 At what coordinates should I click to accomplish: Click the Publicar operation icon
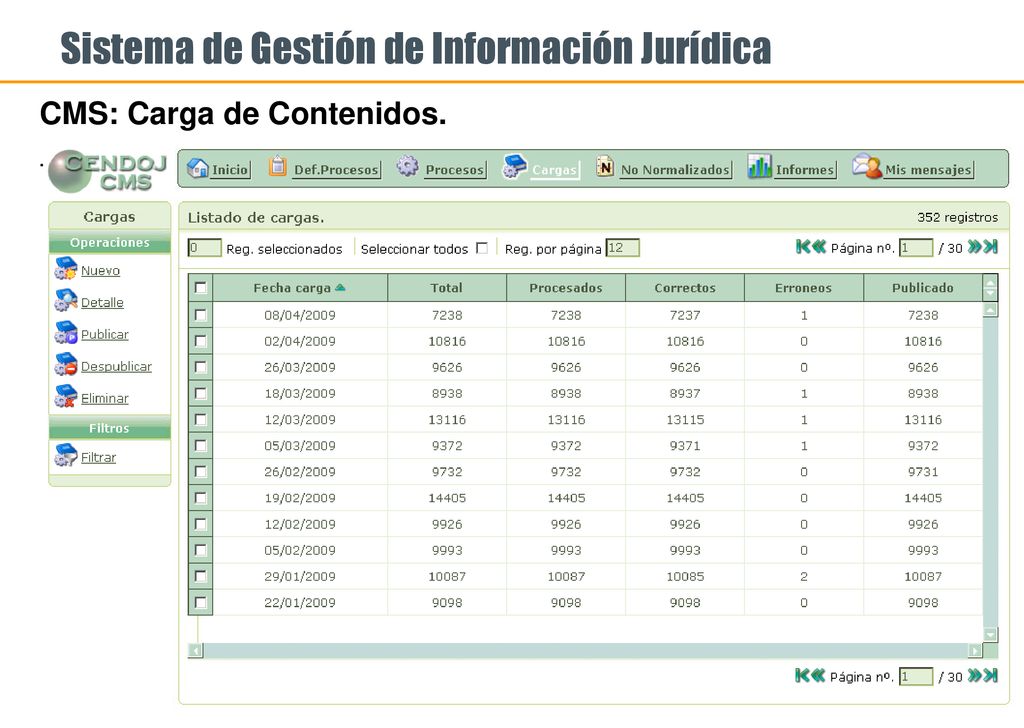point(65,333)
